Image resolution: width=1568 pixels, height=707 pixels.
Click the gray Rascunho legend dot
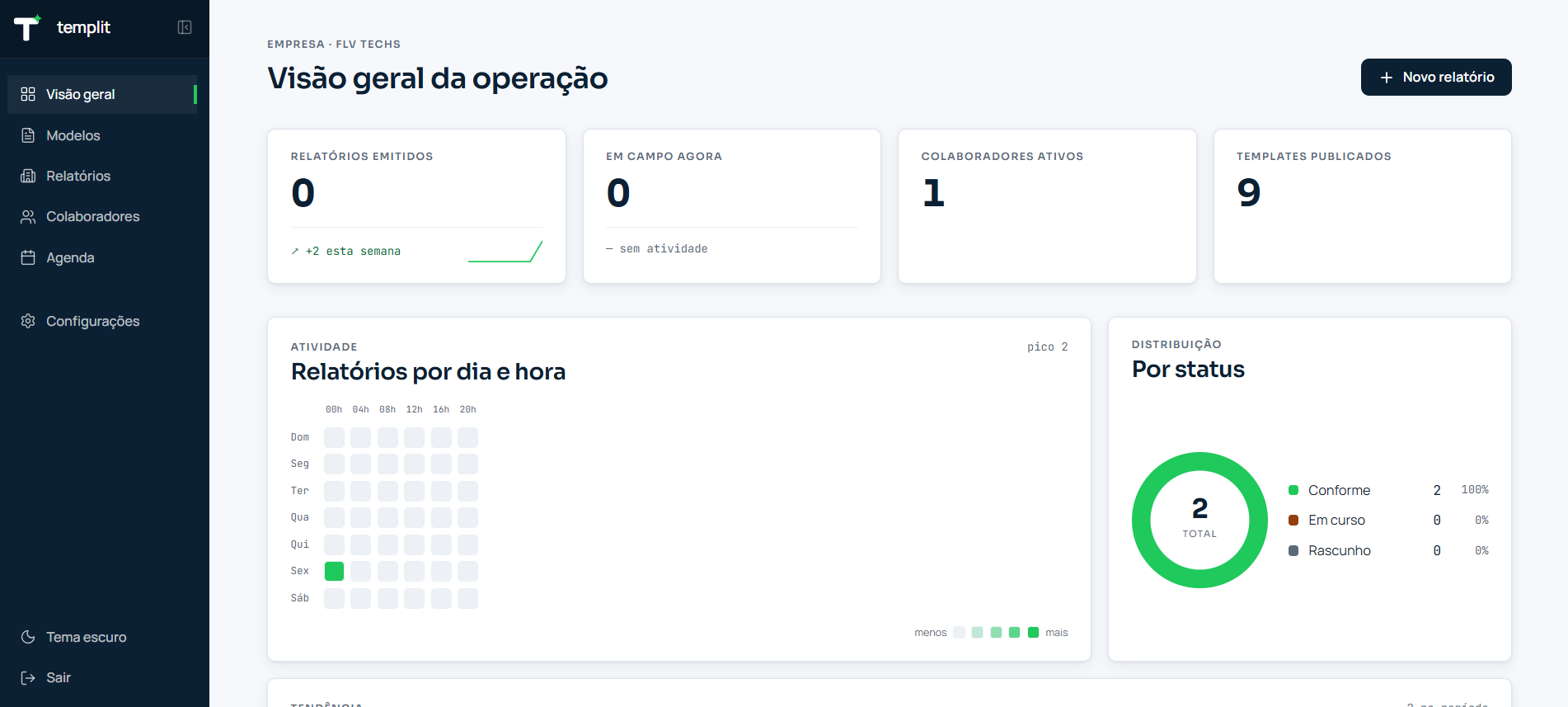coord(1293,550)
